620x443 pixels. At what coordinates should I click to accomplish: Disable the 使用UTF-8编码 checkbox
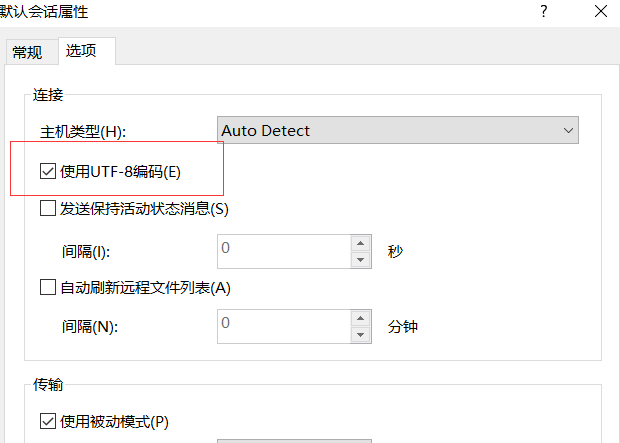pyautogui.click(x=48, y=171)
